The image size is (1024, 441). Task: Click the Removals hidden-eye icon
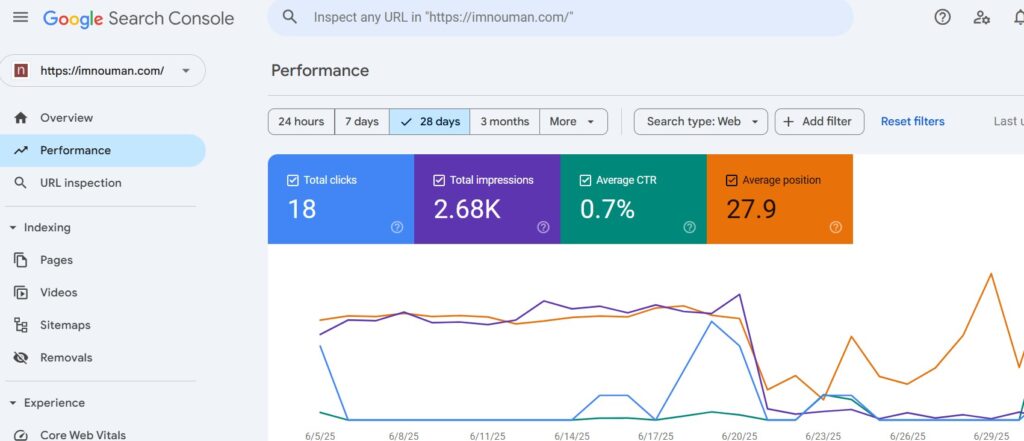[x=21, y=357]
